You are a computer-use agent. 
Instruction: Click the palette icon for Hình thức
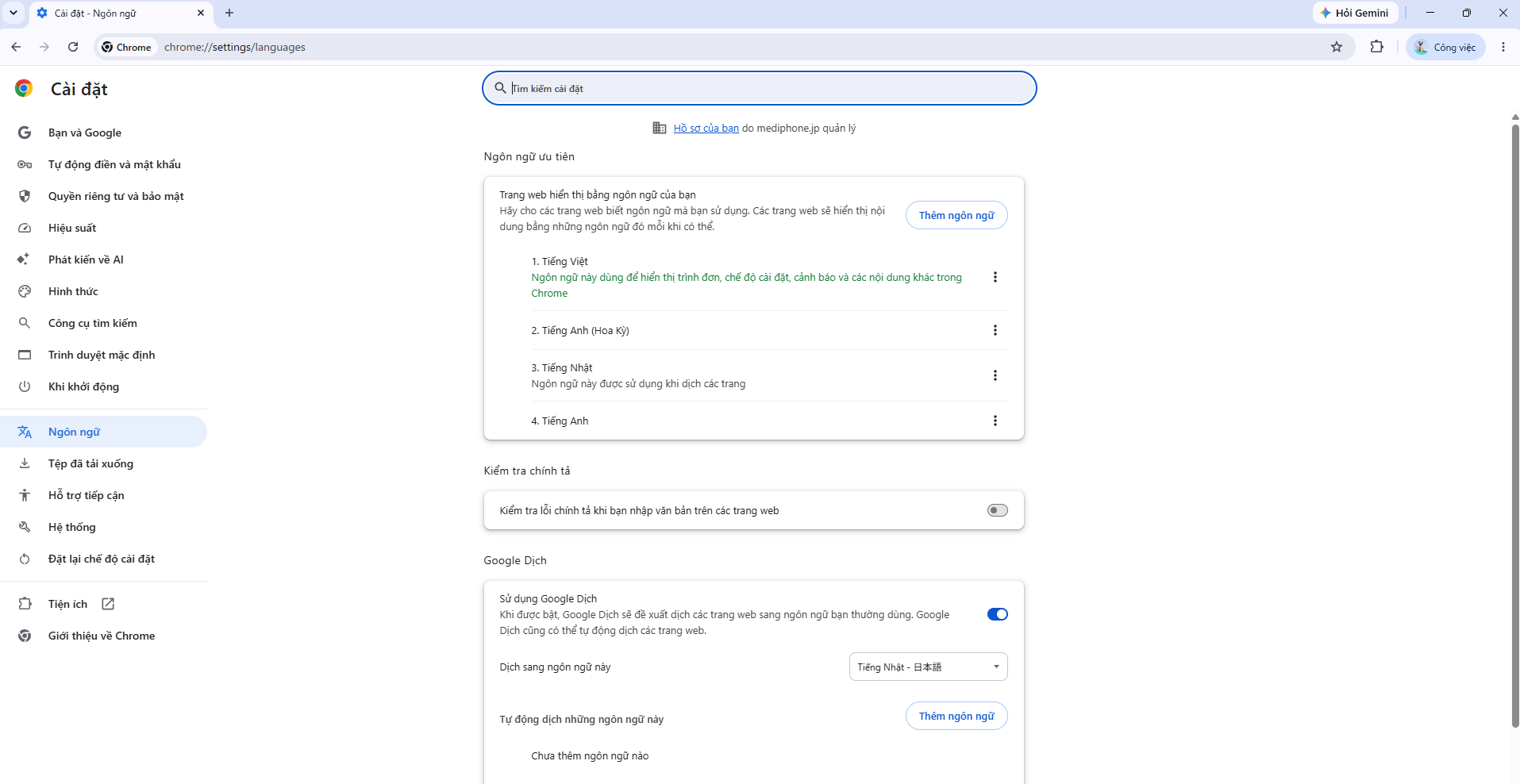click(x=25, y=291)
